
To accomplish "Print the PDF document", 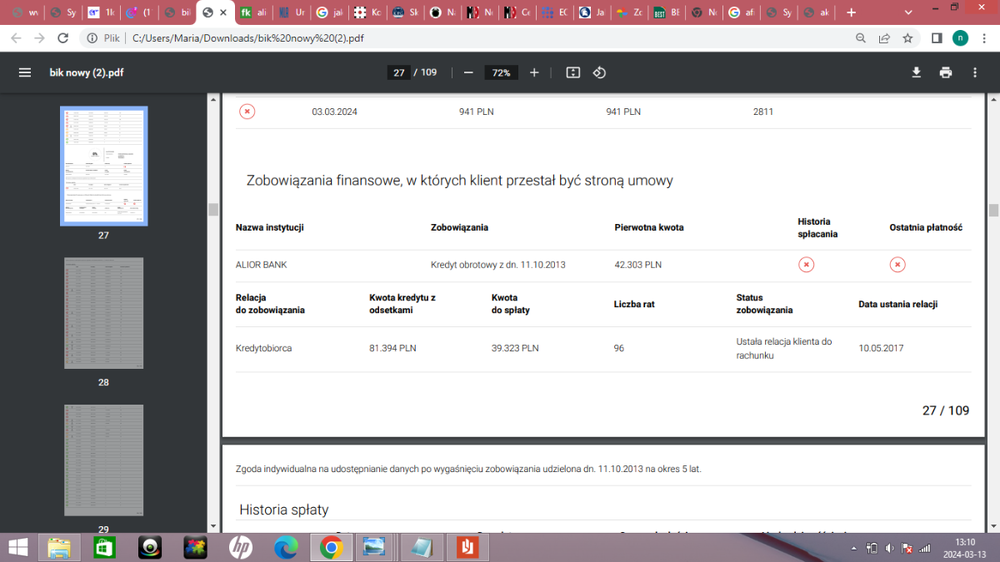I will tap(945, 73).
